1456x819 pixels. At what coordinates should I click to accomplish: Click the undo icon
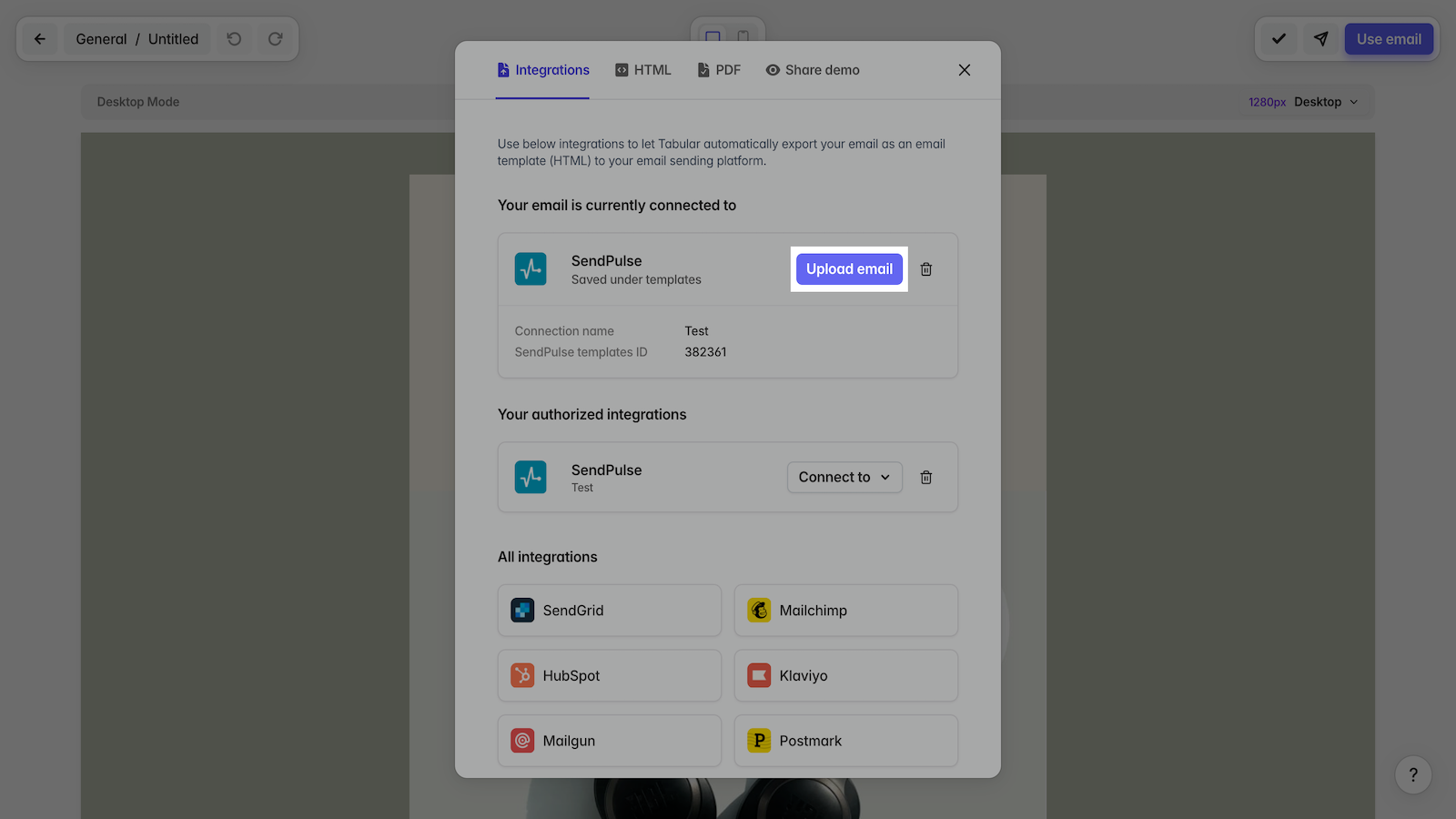pyautogui.click(x=234, y=39)
